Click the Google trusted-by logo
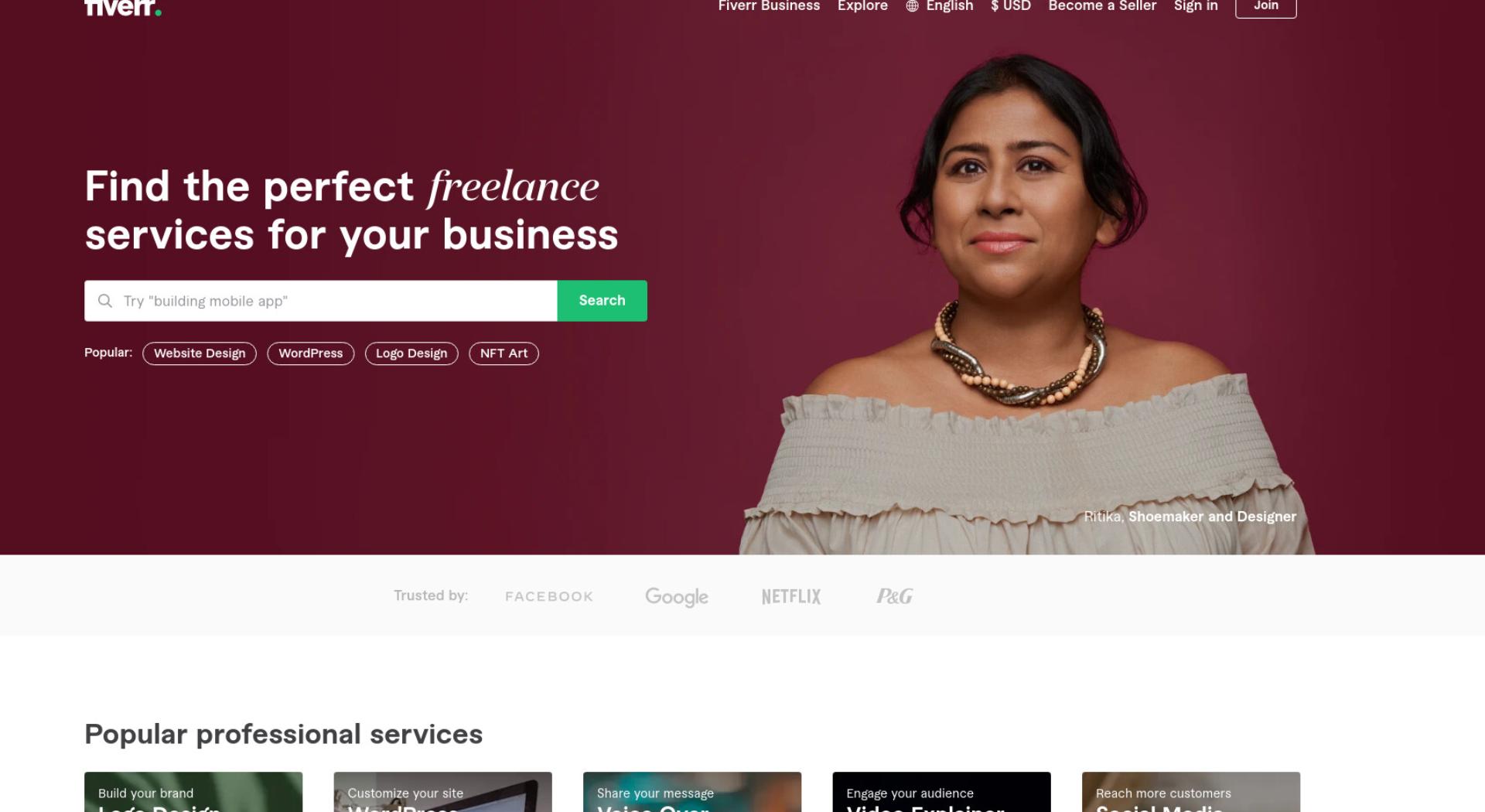This screenshot has width=1485, height=812. click(677, 596)
